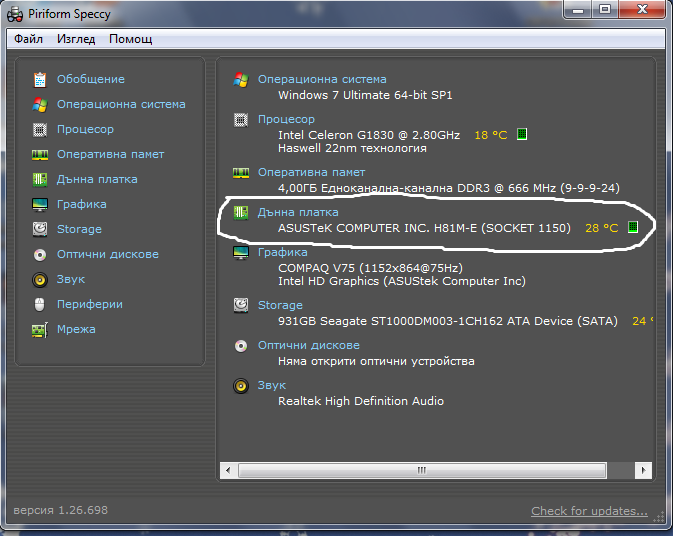Click the 4,00ГБ DDR3 memory details text
The width and height of the screenshot is (673, 536).
[449, 188]
